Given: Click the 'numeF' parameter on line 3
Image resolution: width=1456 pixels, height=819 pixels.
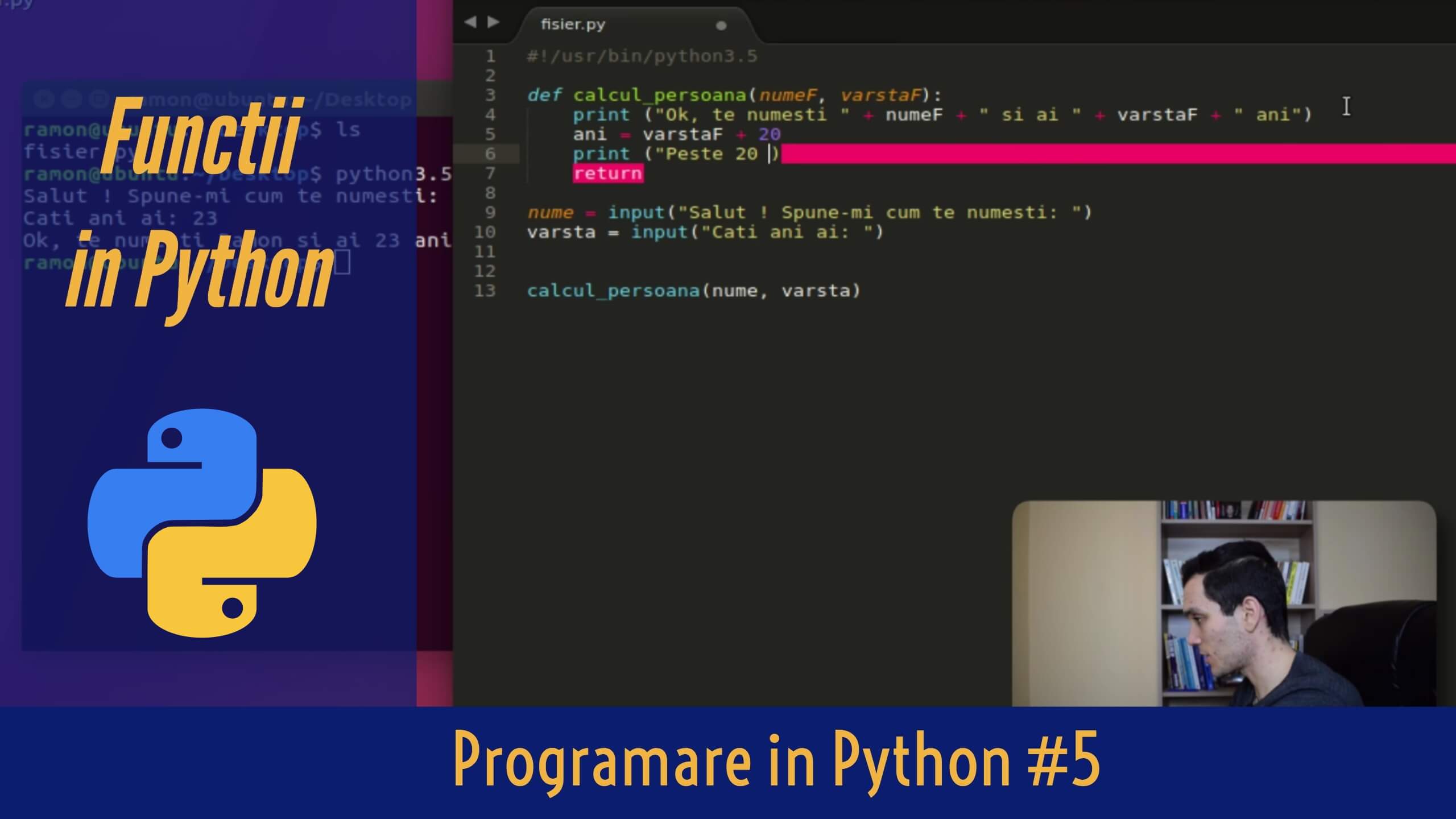Looking at the screenshot, I should click(x=787, y=95).
